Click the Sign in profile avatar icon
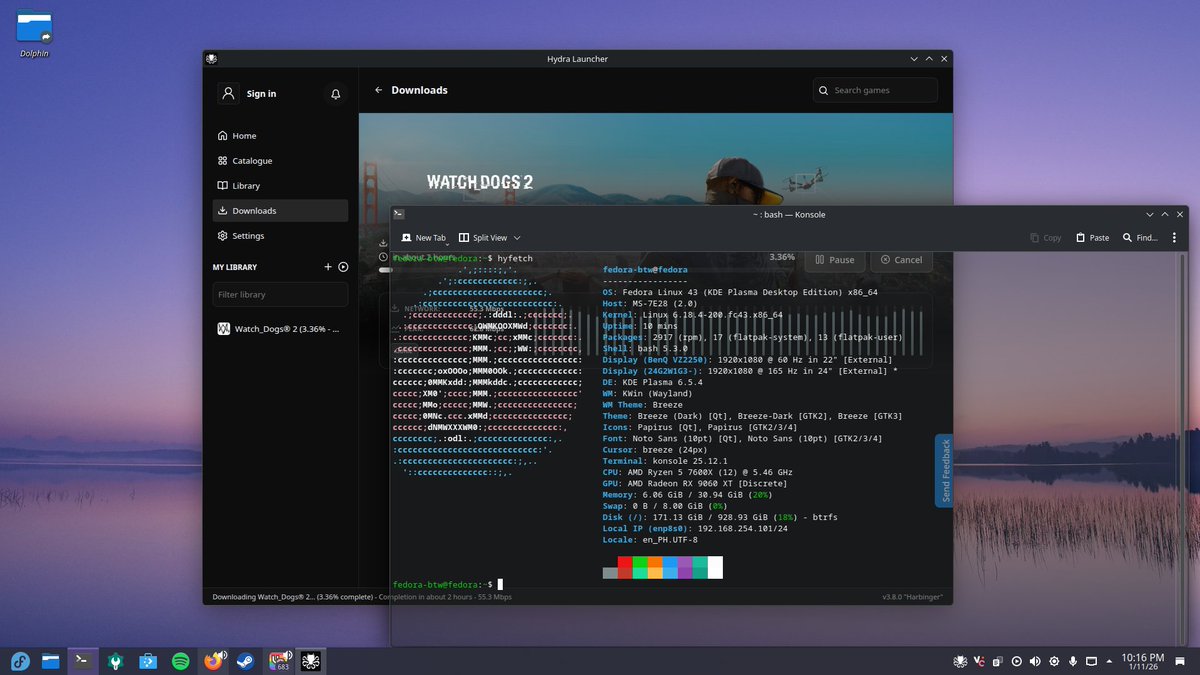 (x=228, y=93)
